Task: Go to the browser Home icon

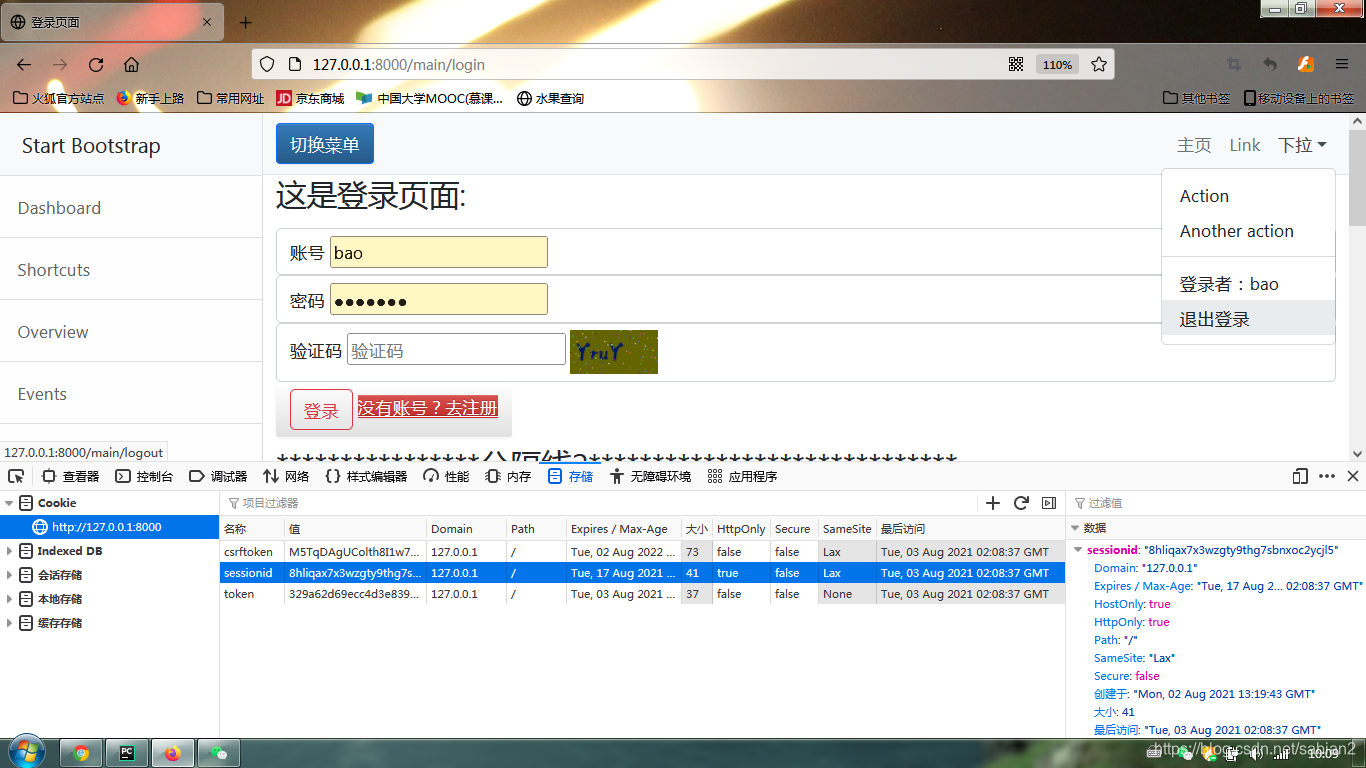Action: (x=131, y=64)
